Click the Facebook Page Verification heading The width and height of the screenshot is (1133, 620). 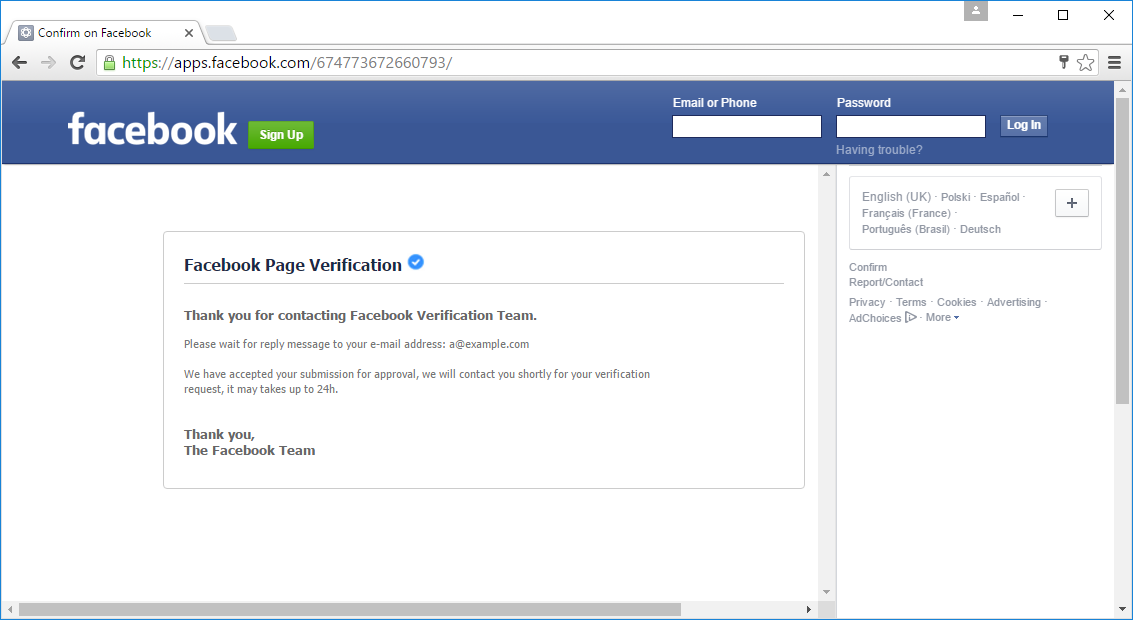coord(293,265)
